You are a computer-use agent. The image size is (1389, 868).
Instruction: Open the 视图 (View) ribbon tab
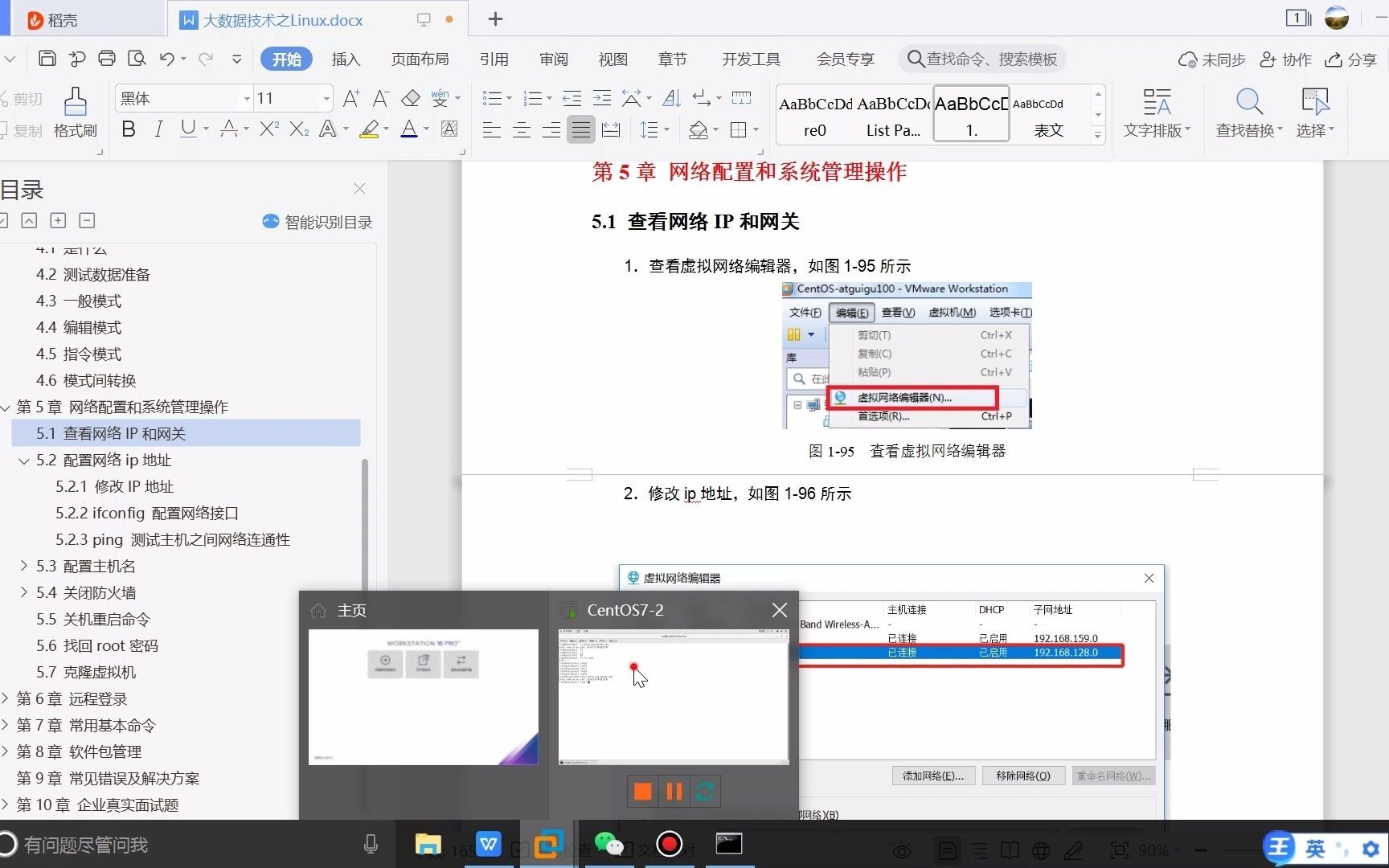coord(613,59)
